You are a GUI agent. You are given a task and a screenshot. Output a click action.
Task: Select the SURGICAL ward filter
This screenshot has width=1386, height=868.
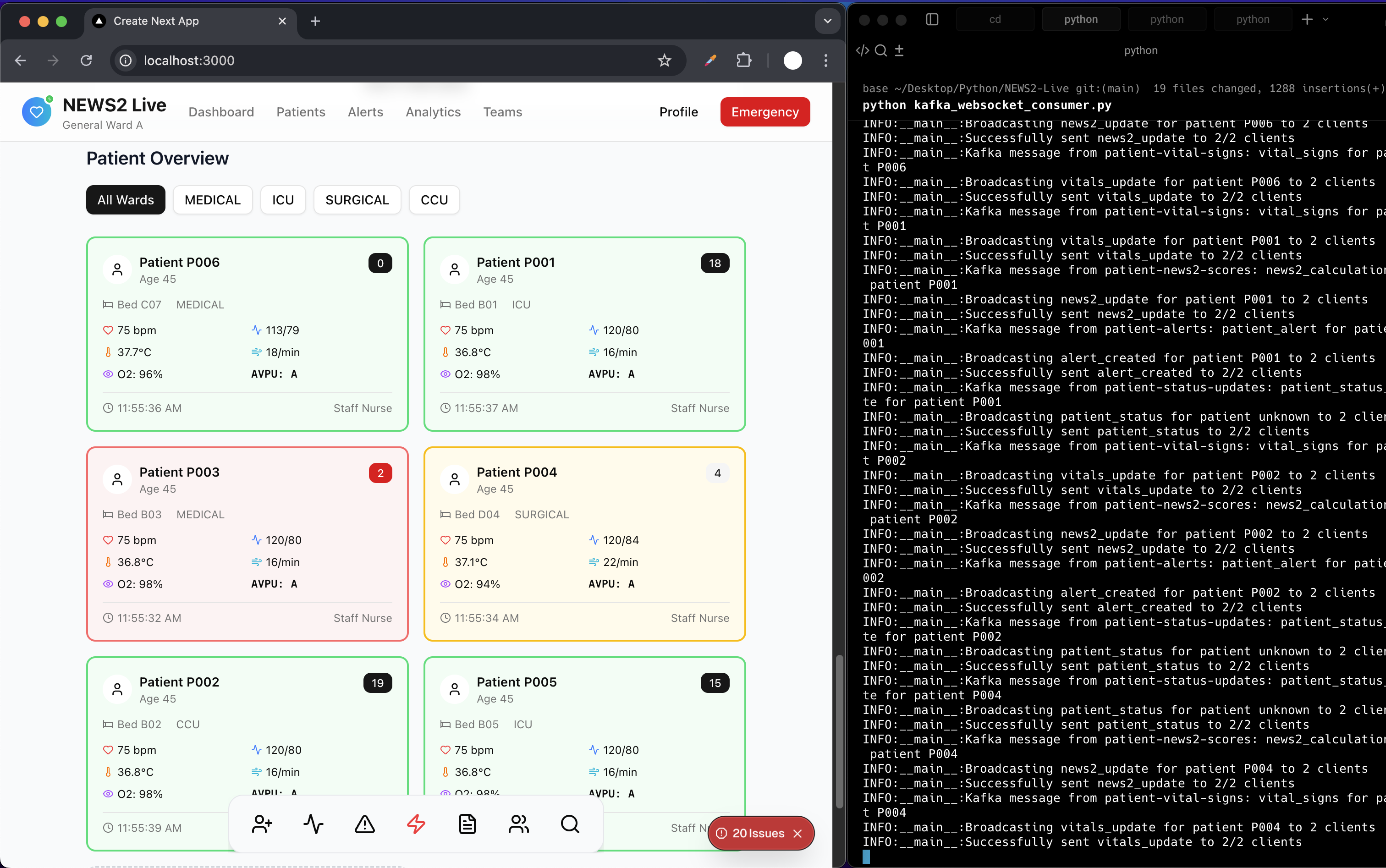pyautogui.click(x=357, y=200)
